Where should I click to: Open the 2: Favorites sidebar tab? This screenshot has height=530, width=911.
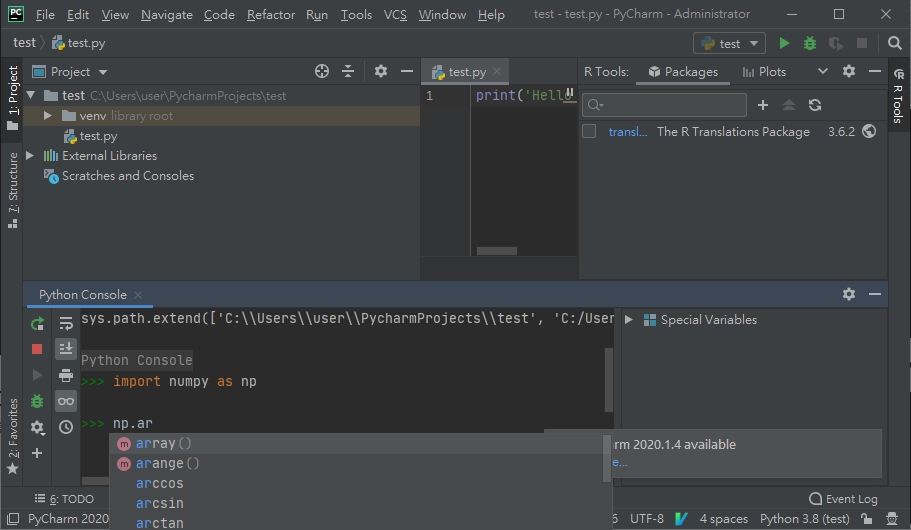[12, 436]
